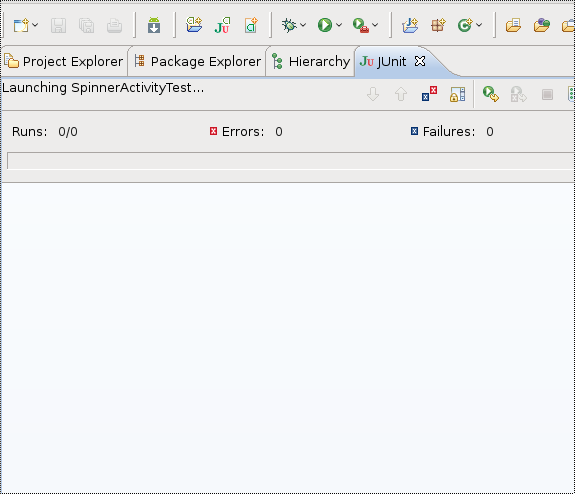Toggle the Scroll Lock button

pyautogui.click(x=458, y=94)
